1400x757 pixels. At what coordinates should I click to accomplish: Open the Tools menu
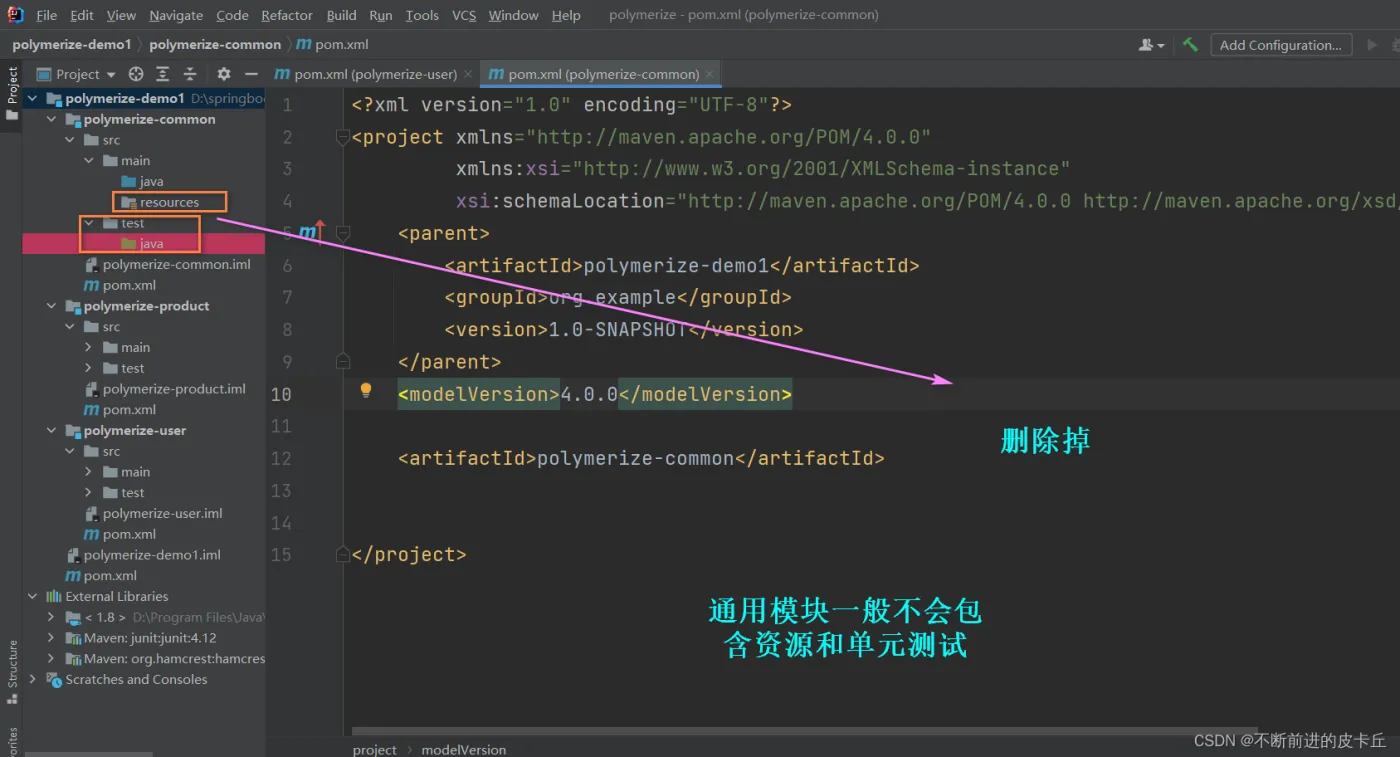pos(422,15)
